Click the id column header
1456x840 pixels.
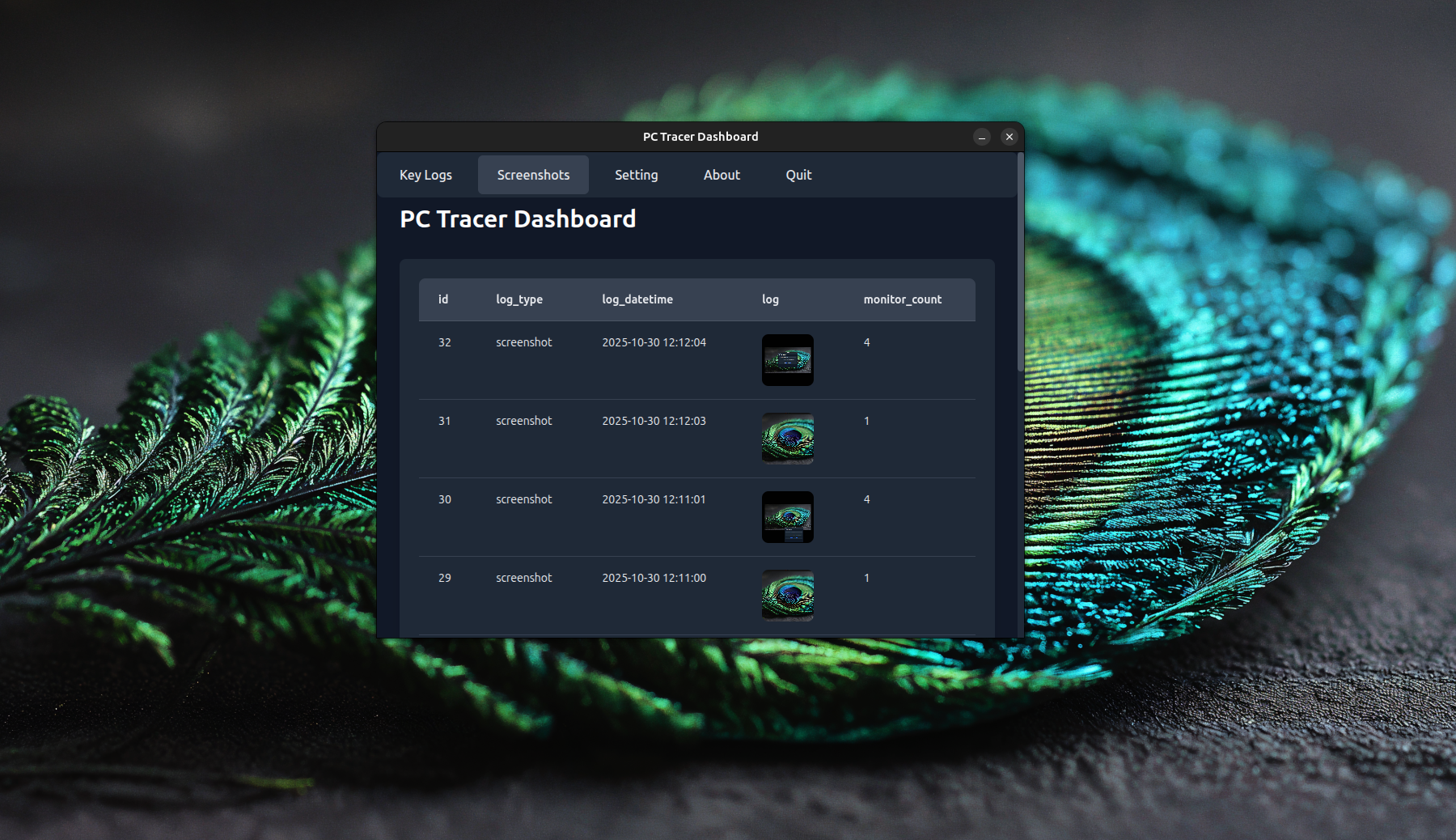[443, 299]
